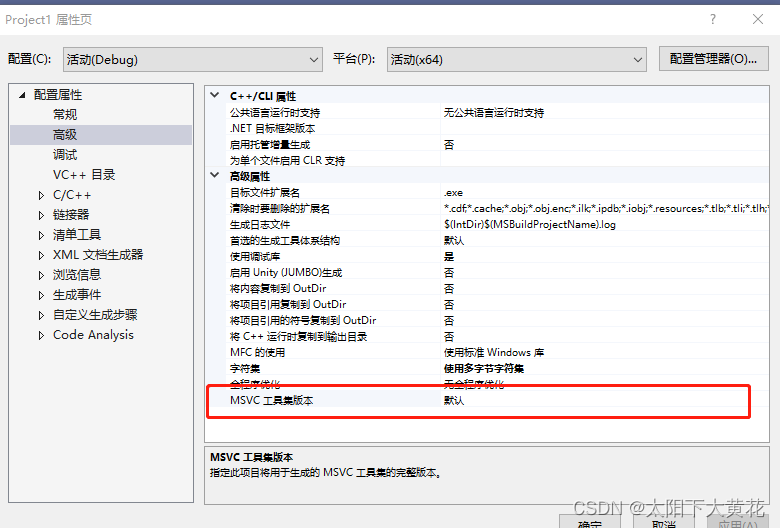
Task: Select the 浏览信息 tree item
Action: tap(77, 275)
